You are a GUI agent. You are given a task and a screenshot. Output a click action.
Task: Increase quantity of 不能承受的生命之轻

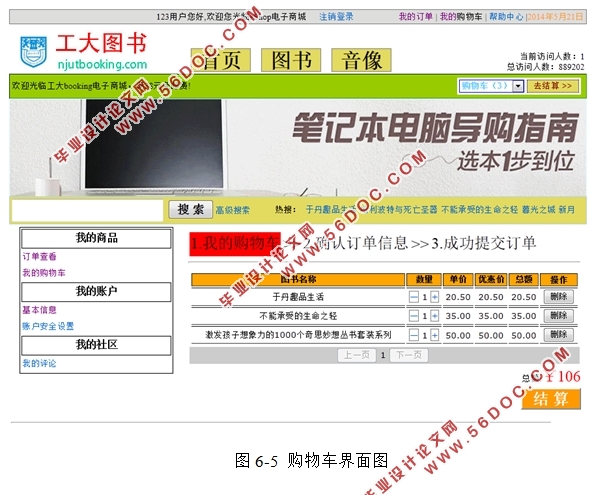click(434, 316)
